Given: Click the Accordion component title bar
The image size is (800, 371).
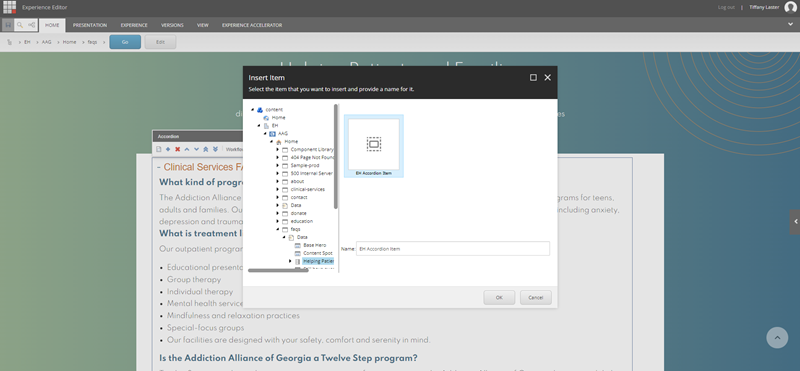Looking at the screenshot, I should click(197, 136).
